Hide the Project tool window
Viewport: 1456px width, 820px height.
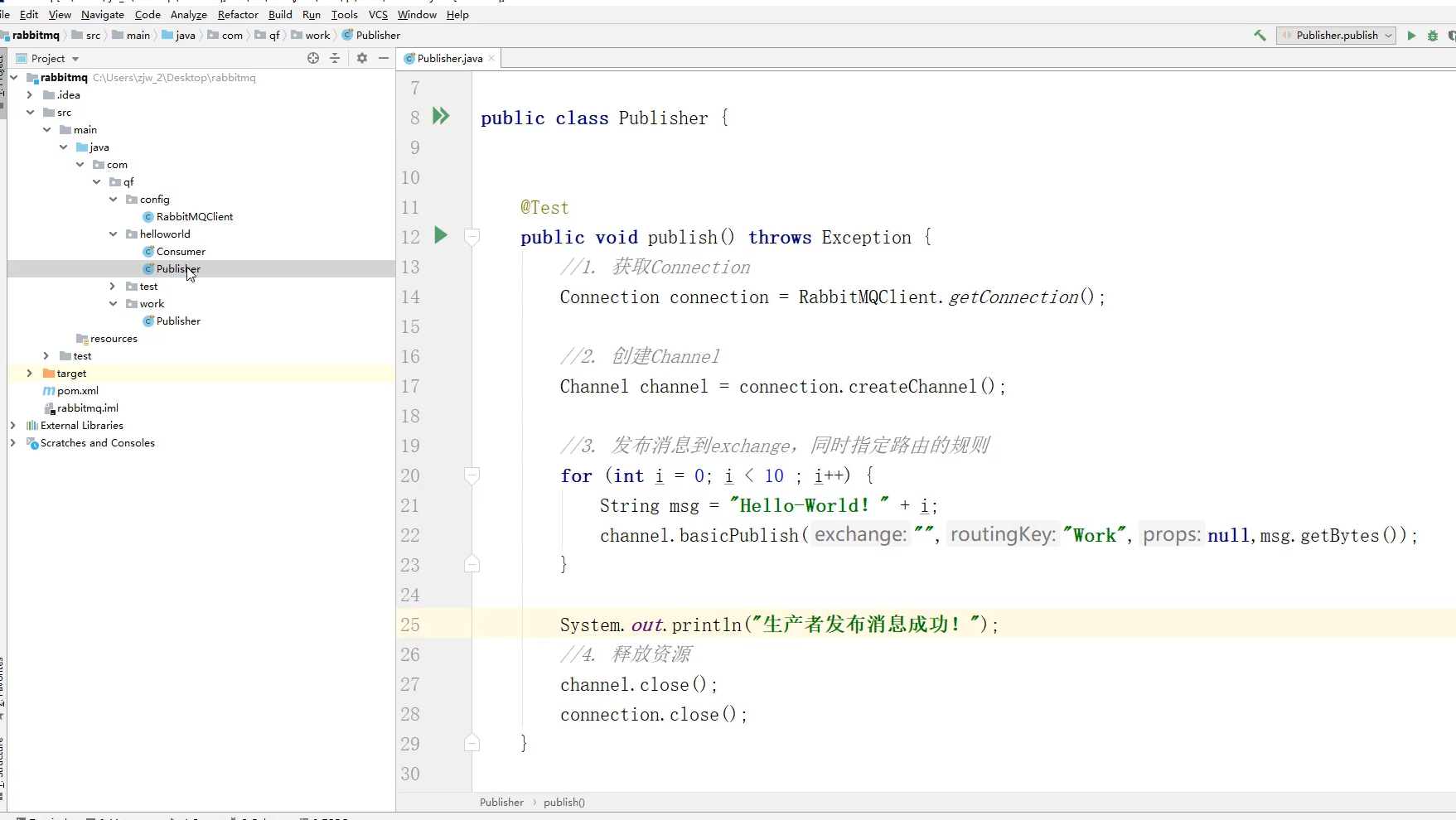(384, 58)
